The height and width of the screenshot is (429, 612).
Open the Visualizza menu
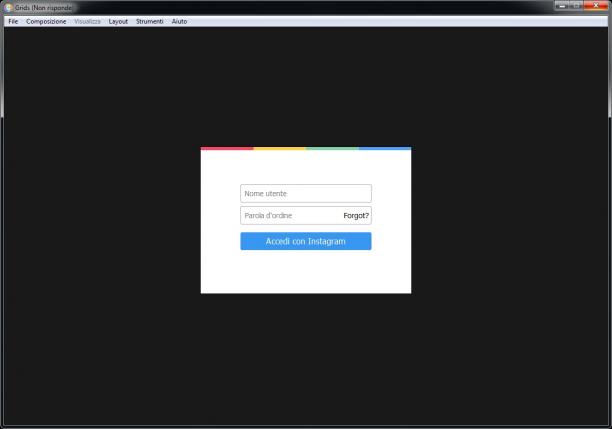87,21
